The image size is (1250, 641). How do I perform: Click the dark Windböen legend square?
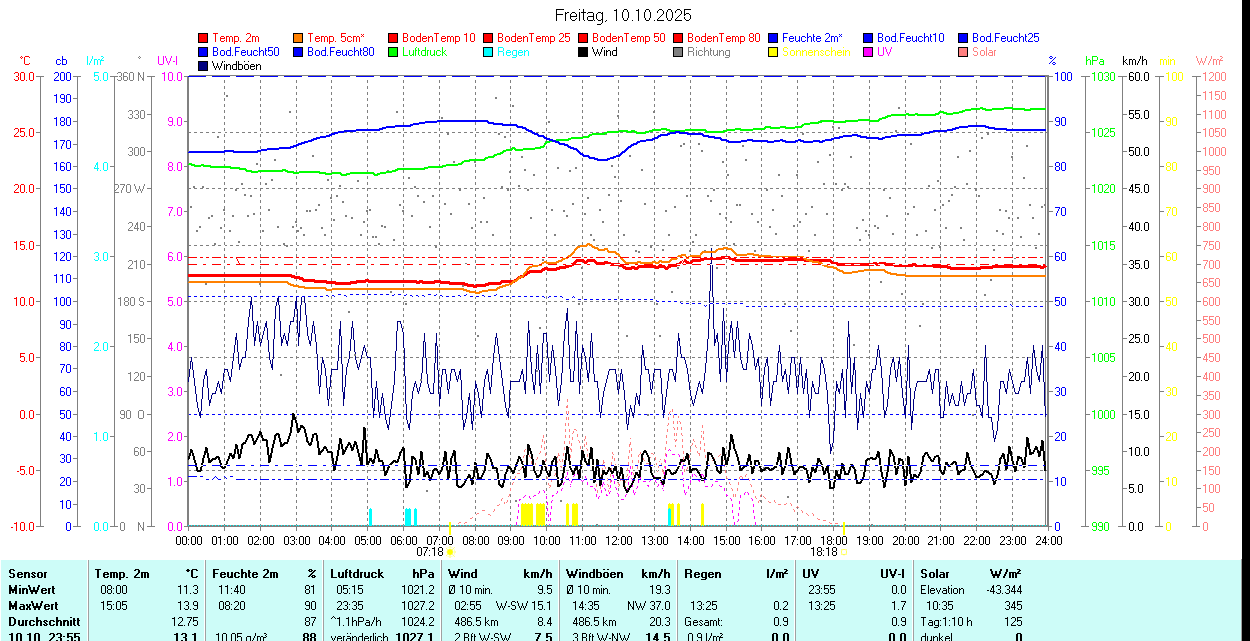(204, 66)
